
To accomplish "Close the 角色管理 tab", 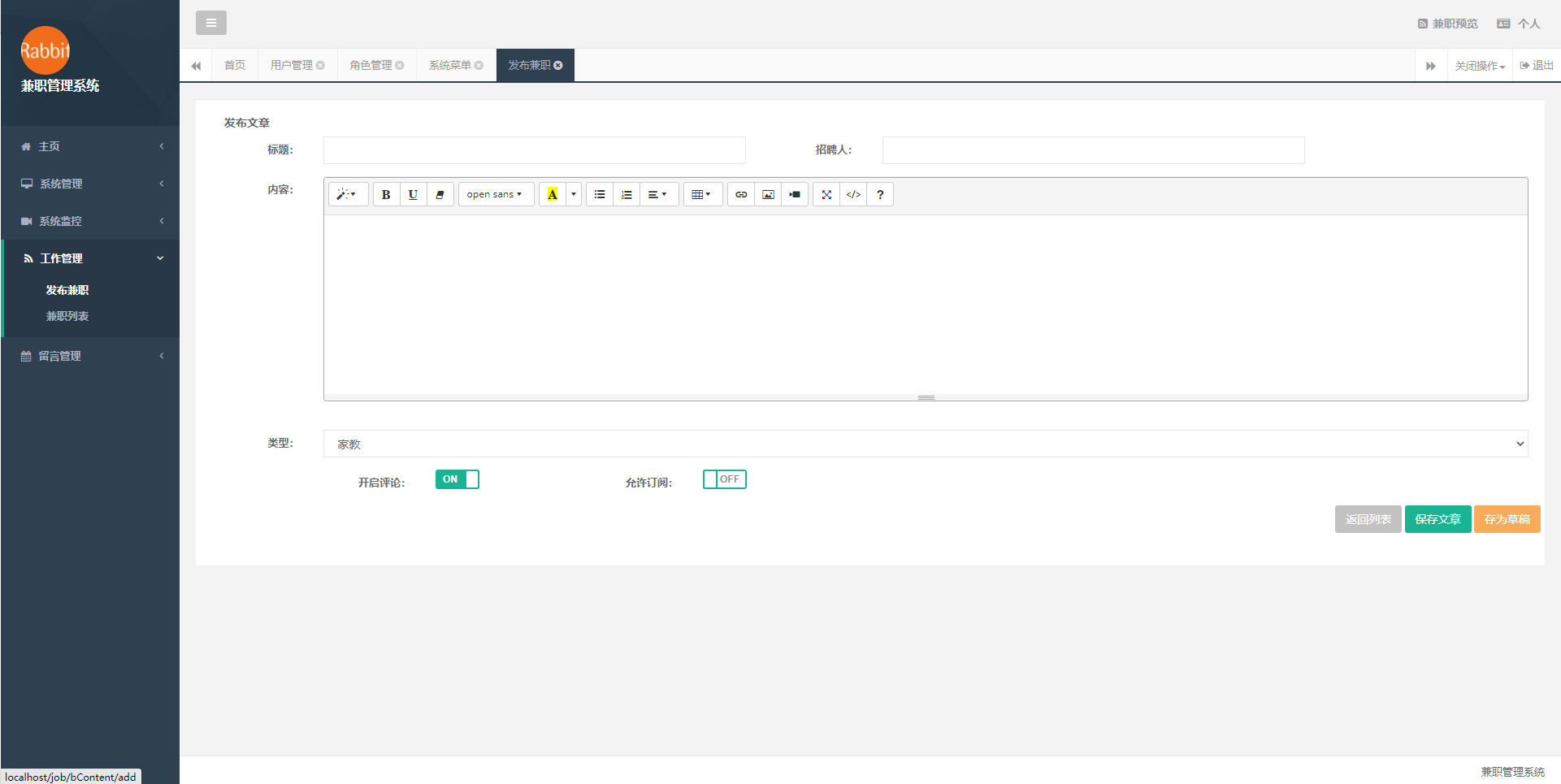I will (x=400, y=65).
